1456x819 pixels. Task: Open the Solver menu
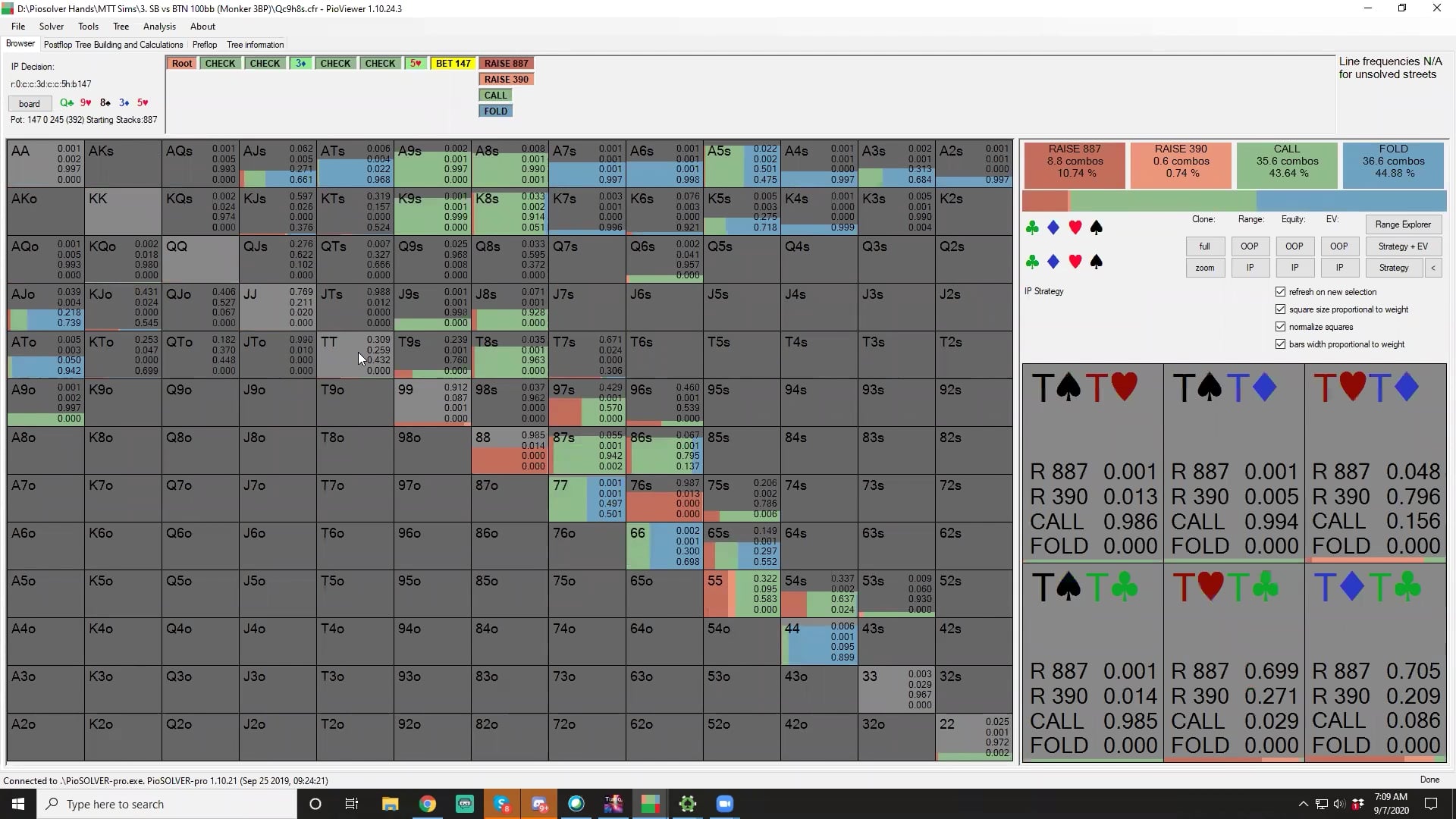52,27
